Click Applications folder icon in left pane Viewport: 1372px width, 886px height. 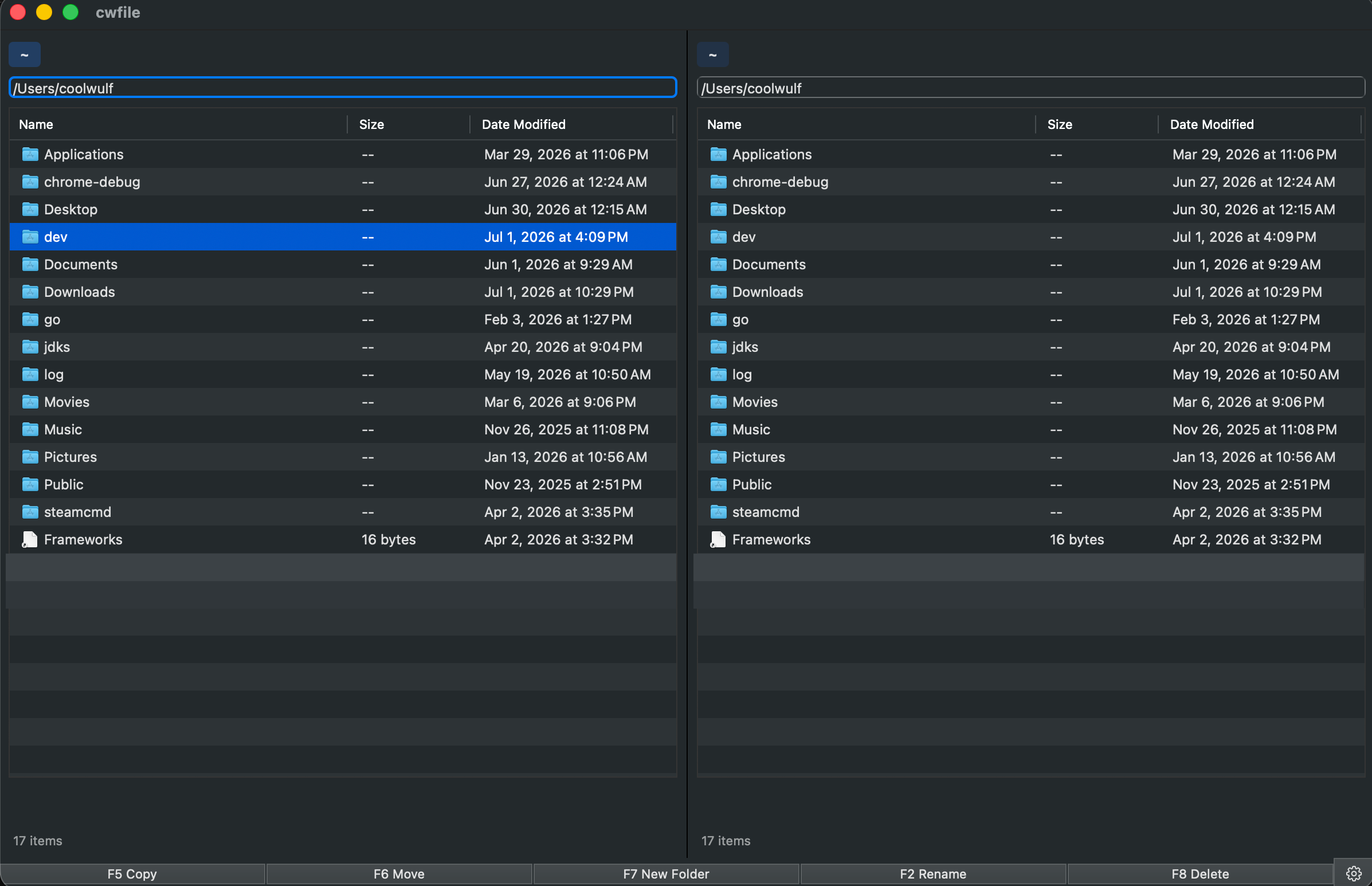[x=30, y=154]
